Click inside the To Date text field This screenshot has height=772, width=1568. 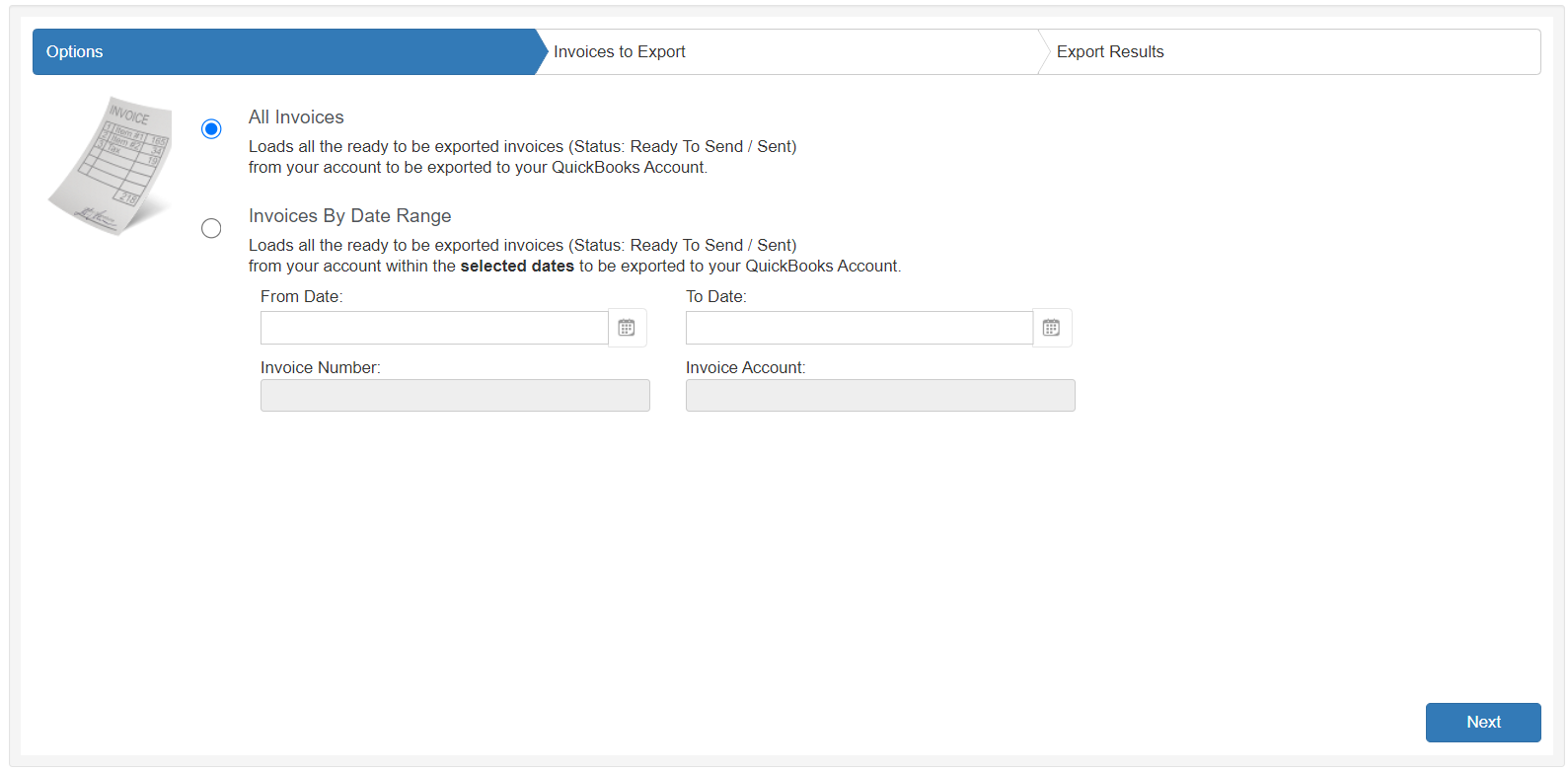tap(859, 328)
